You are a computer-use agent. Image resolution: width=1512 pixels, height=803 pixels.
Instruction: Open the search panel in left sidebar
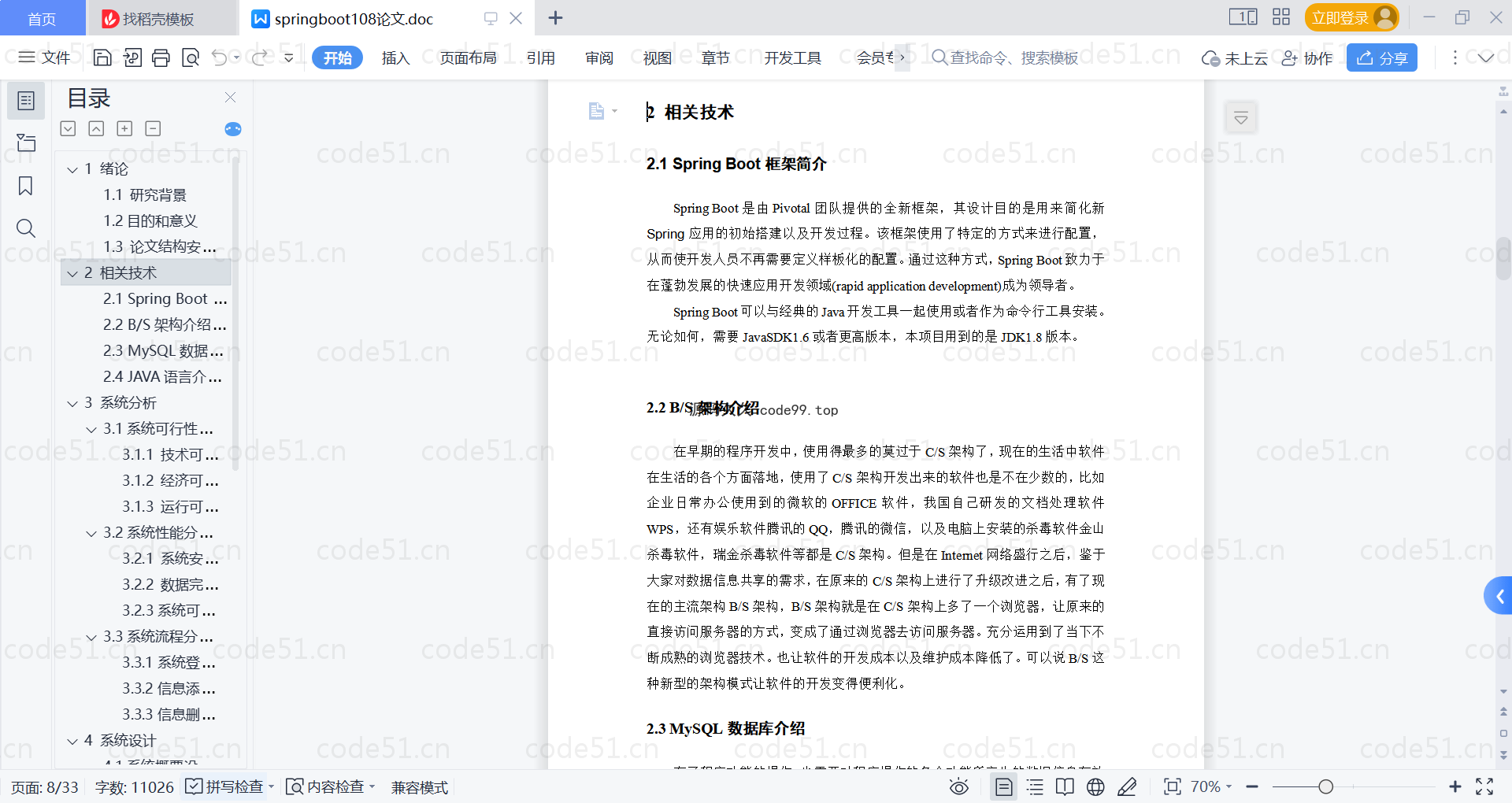(26, 228)
